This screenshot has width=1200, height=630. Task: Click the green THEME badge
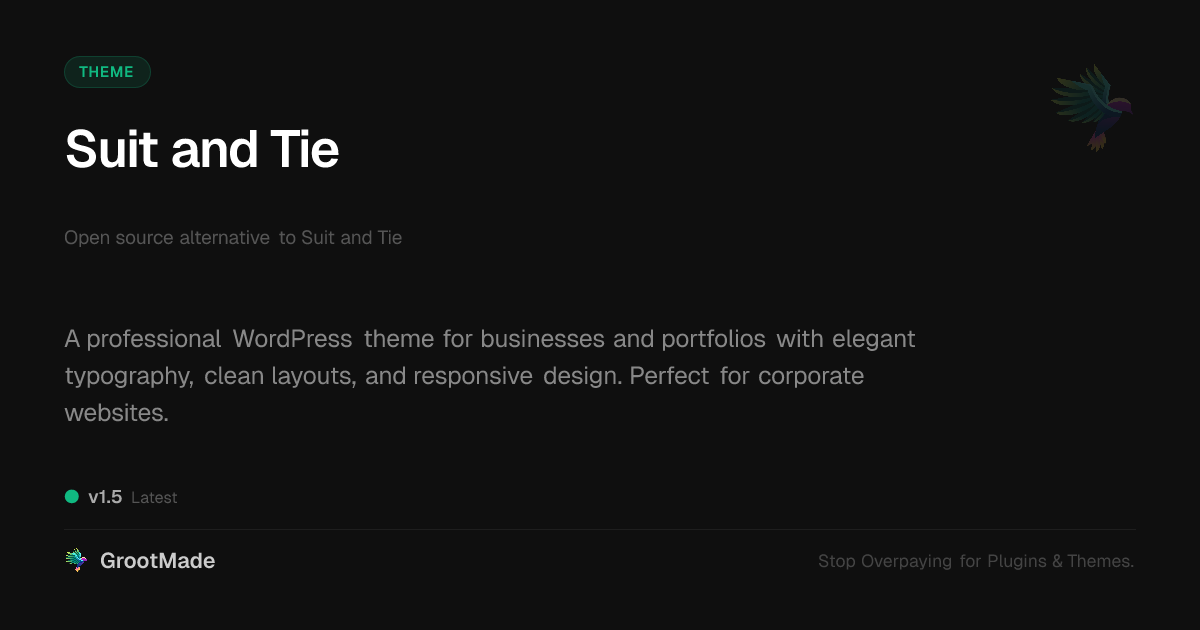tap(107, 72)
